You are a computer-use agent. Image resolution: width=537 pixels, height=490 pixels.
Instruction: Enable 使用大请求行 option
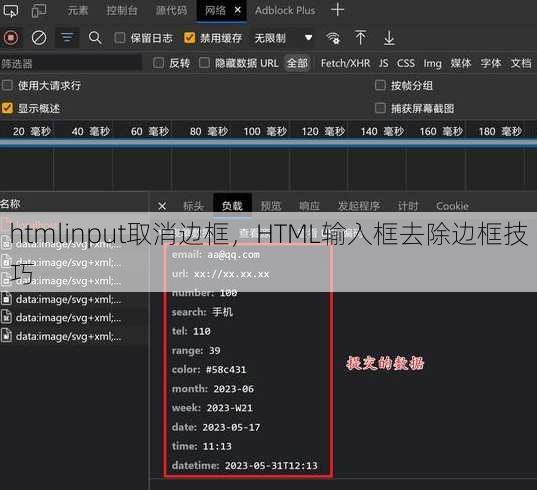[7, 85]
